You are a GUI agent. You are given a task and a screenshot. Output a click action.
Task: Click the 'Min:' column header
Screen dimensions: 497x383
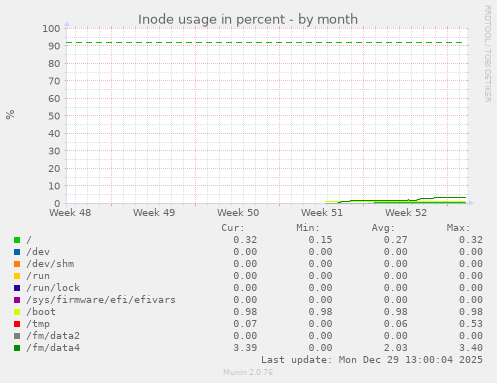pos(308,228)
